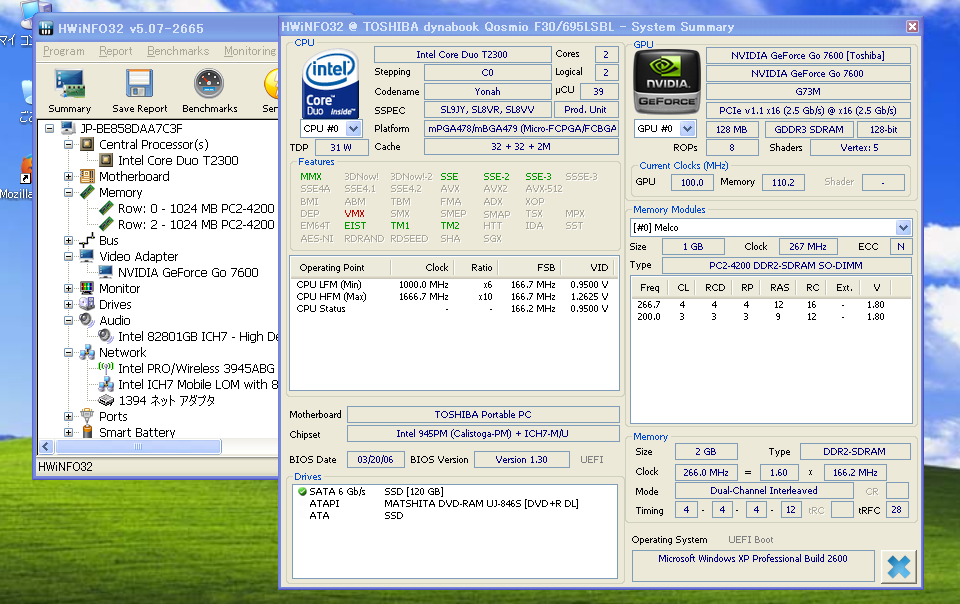Select the Network tree icon
Viewport: 960px width, 604px height.
(x=87, y=352)
